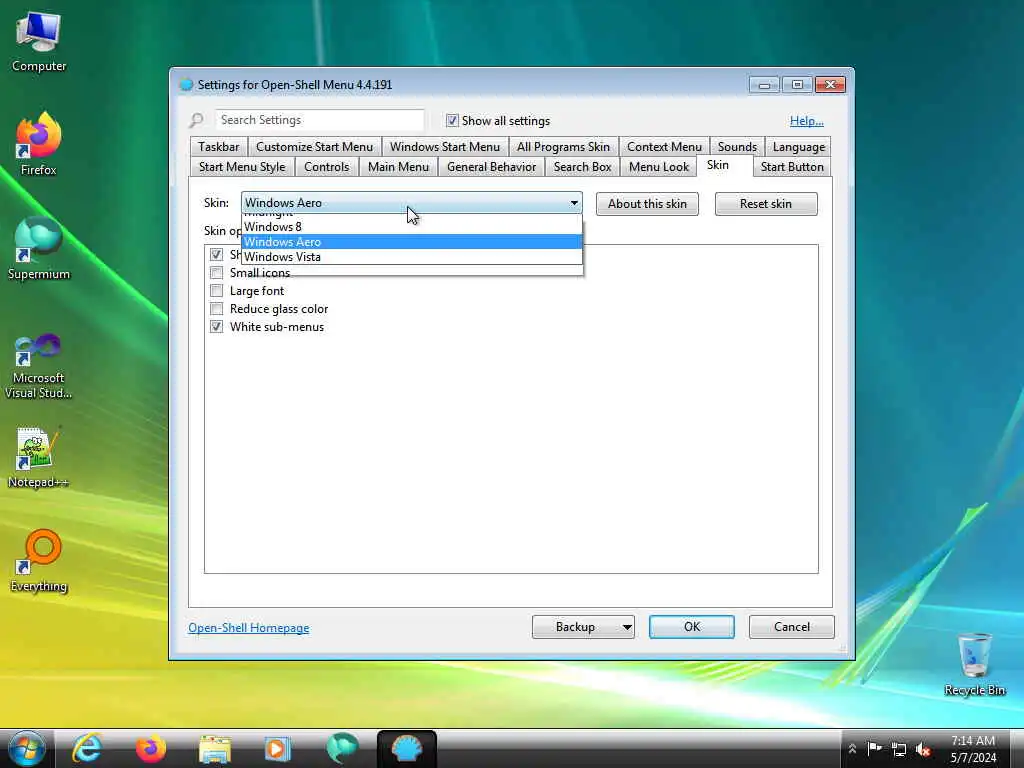
Task: Visit the Open-Shell Homepage link
Action: click(249, 628)
